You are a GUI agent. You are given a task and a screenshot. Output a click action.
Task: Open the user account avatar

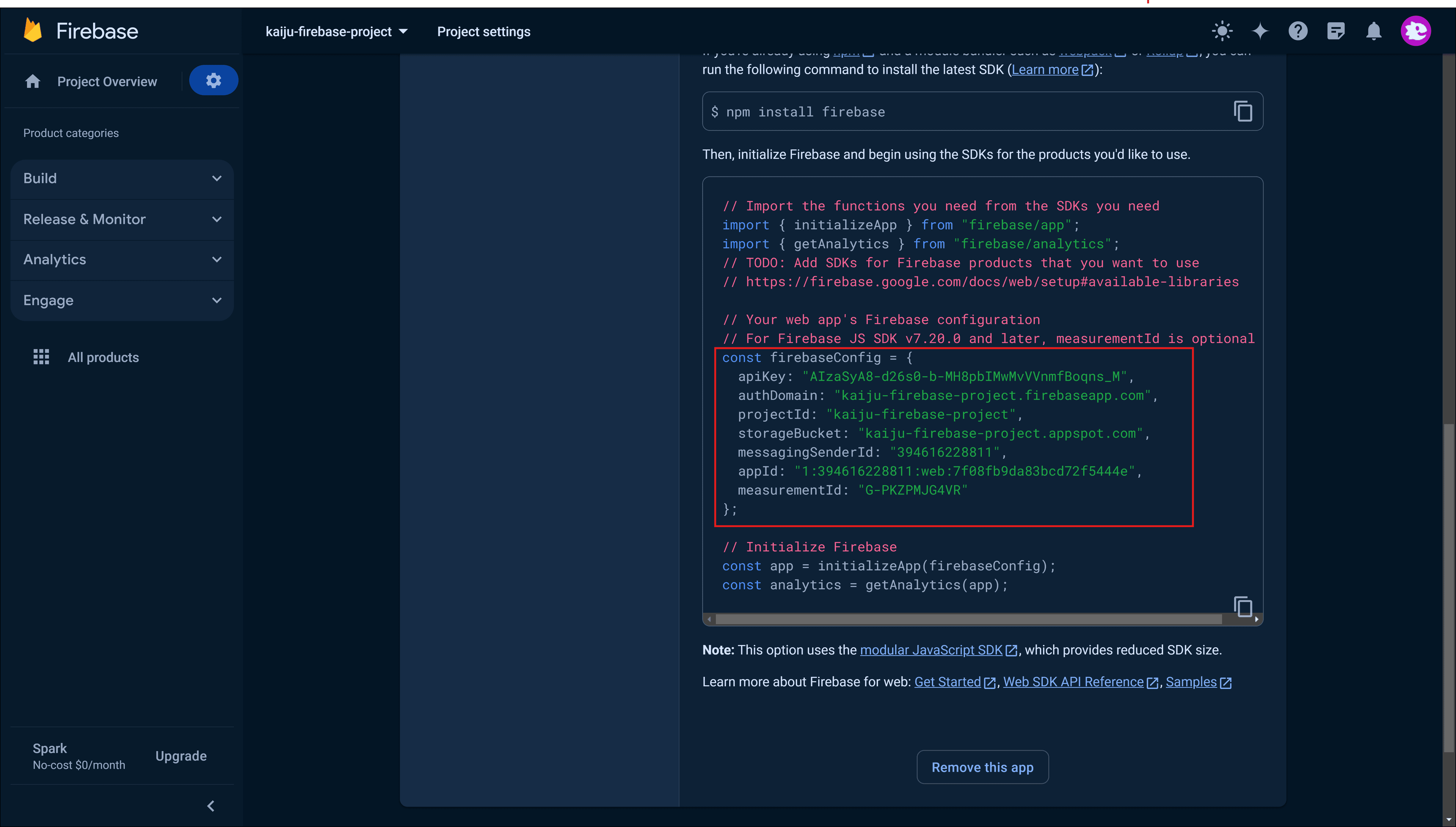point(1416,31)
